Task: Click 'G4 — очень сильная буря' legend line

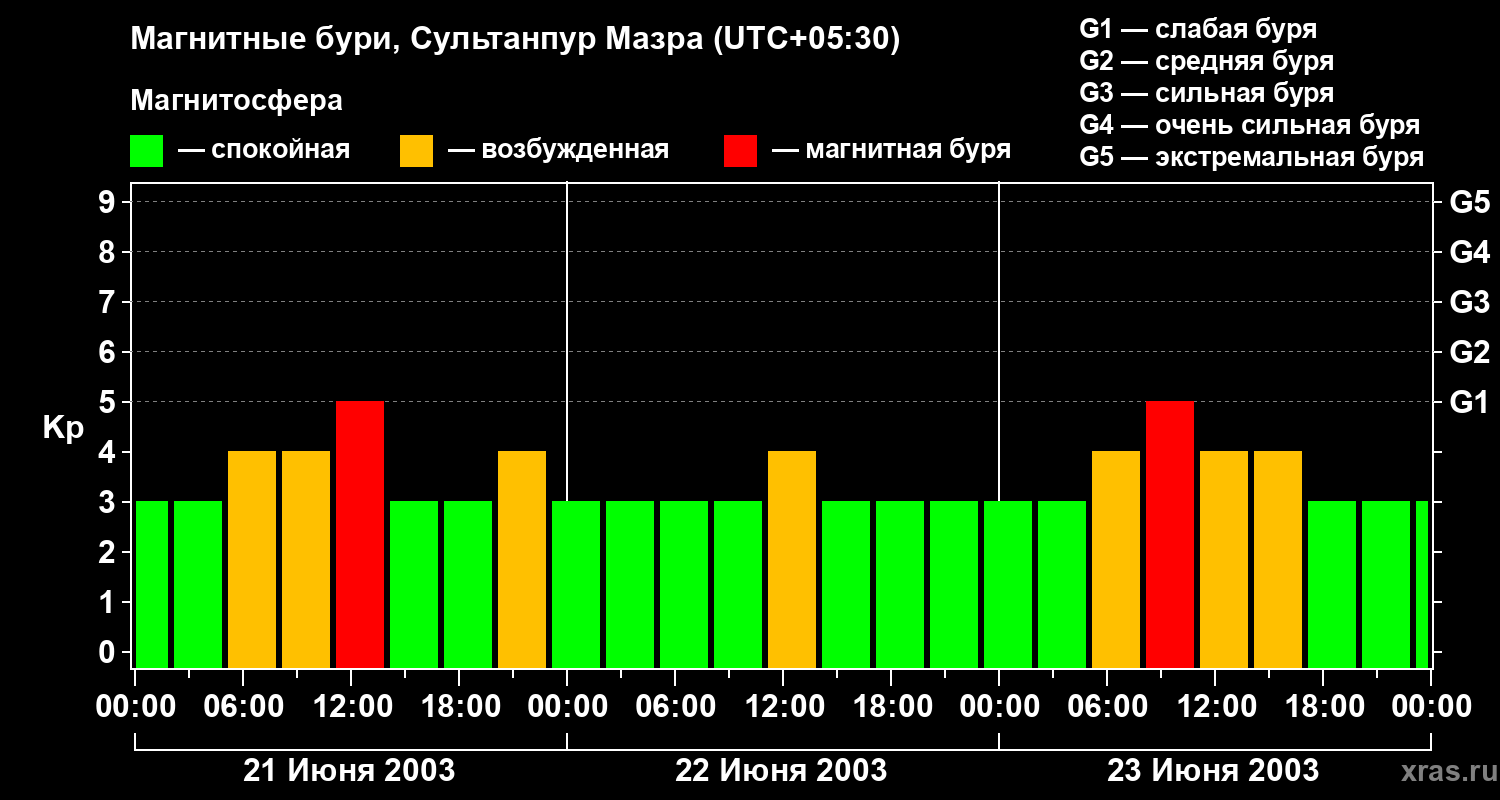Action: (x=1249, y=125)
